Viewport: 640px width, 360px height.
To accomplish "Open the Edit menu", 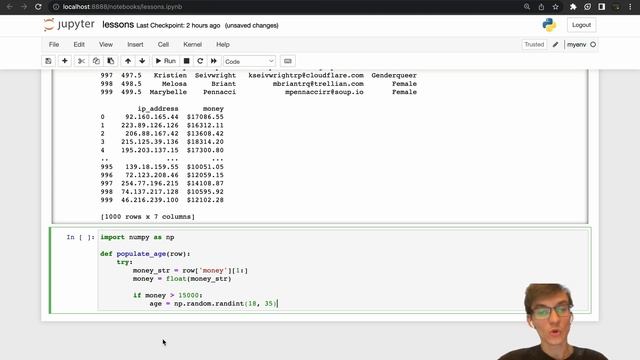I will tap(79, 44).
